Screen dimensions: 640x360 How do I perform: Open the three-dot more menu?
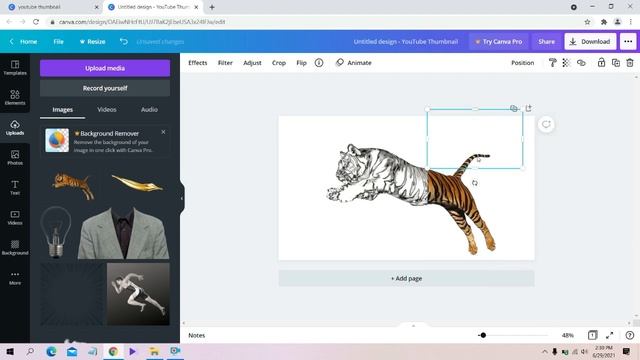click(x=628, y=42)
